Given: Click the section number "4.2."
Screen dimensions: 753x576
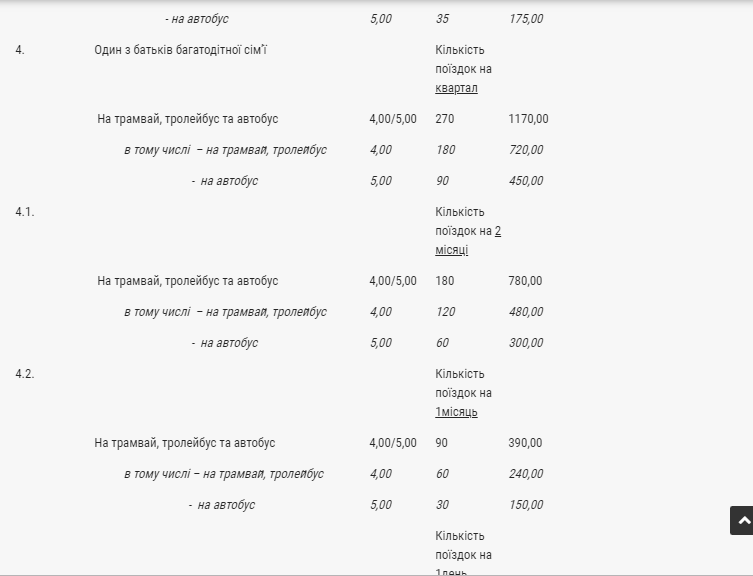Looking at the screenshot, I should 25,374.
